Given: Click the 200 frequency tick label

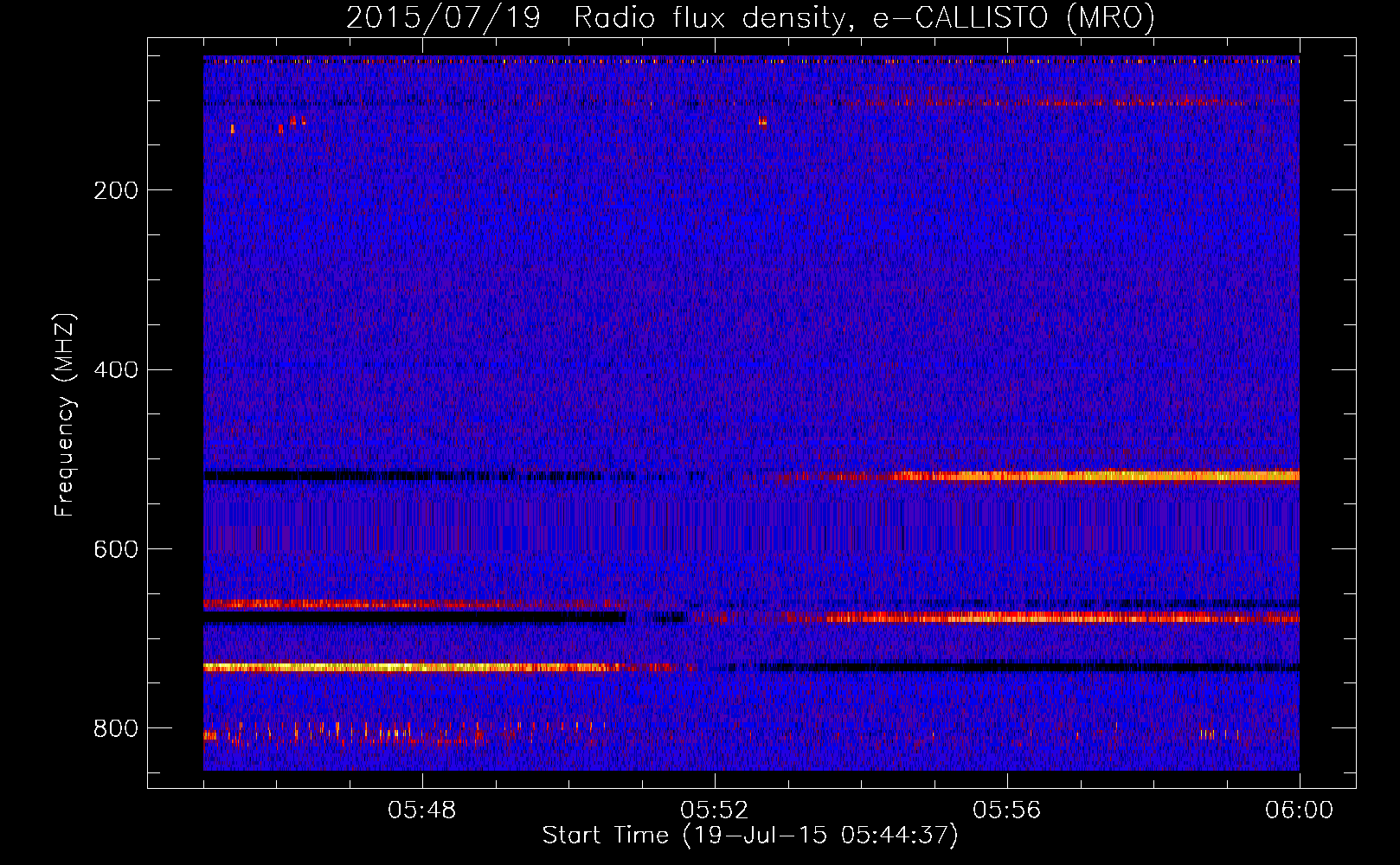Looking at the screenshot, I should 115,190.
